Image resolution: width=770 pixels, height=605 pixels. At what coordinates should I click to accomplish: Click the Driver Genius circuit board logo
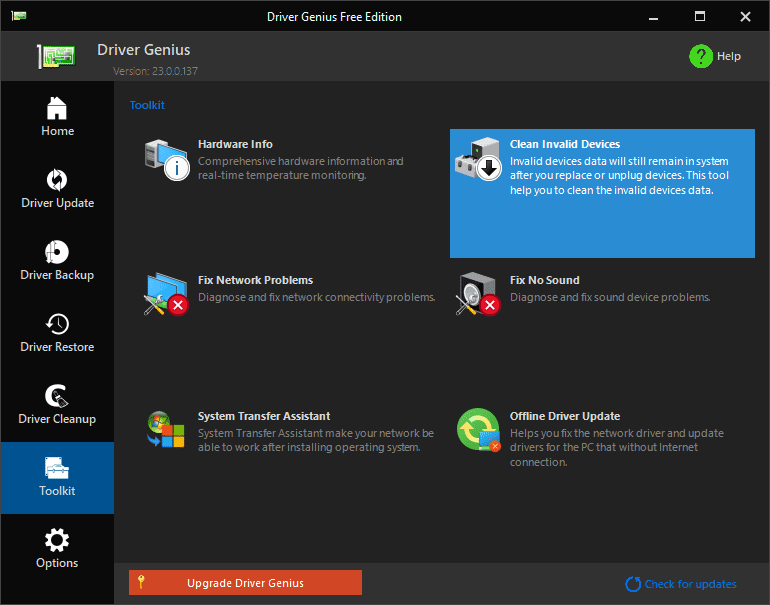click(x=56, y=56)
